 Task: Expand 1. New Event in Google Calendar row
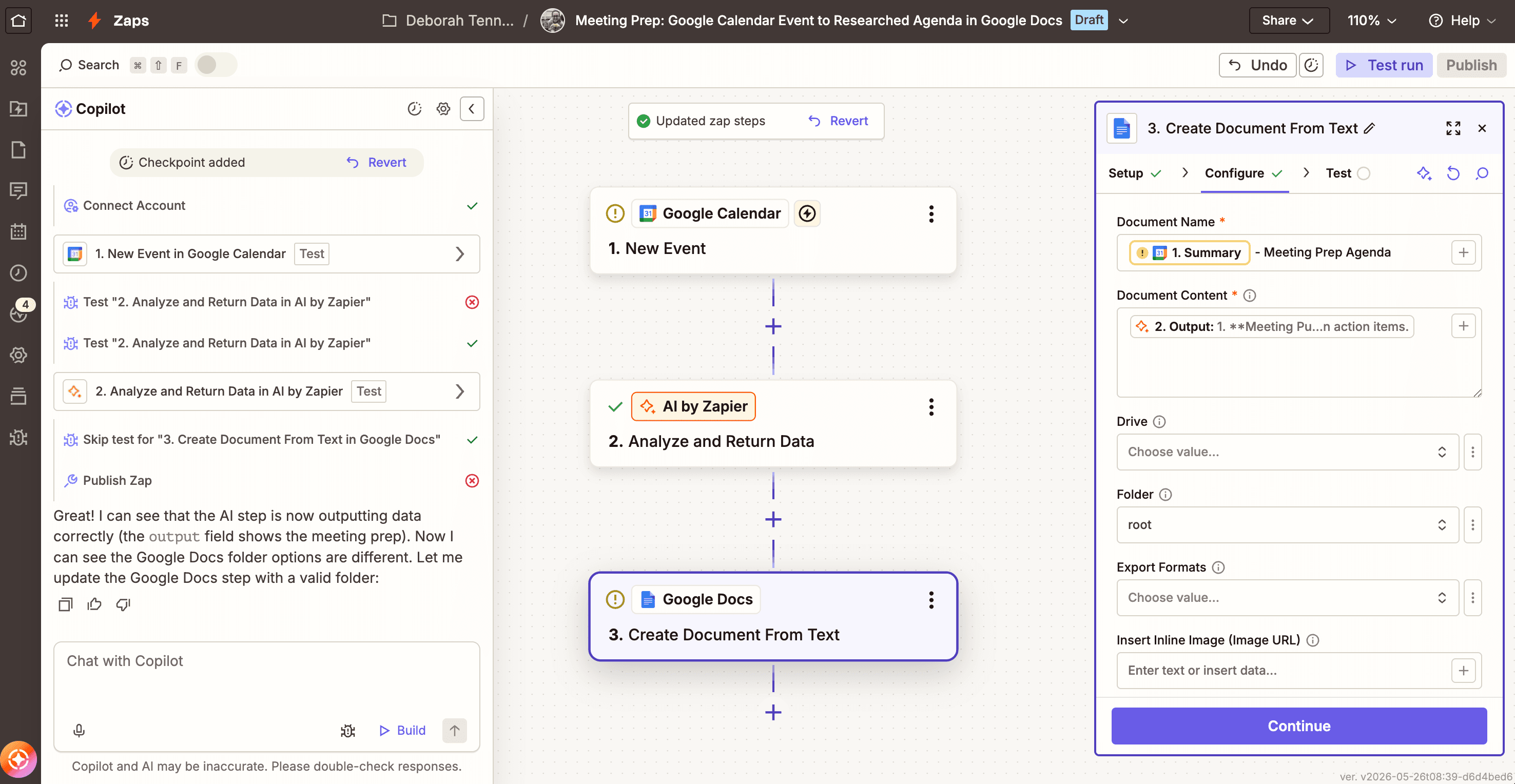click(266, 253)
